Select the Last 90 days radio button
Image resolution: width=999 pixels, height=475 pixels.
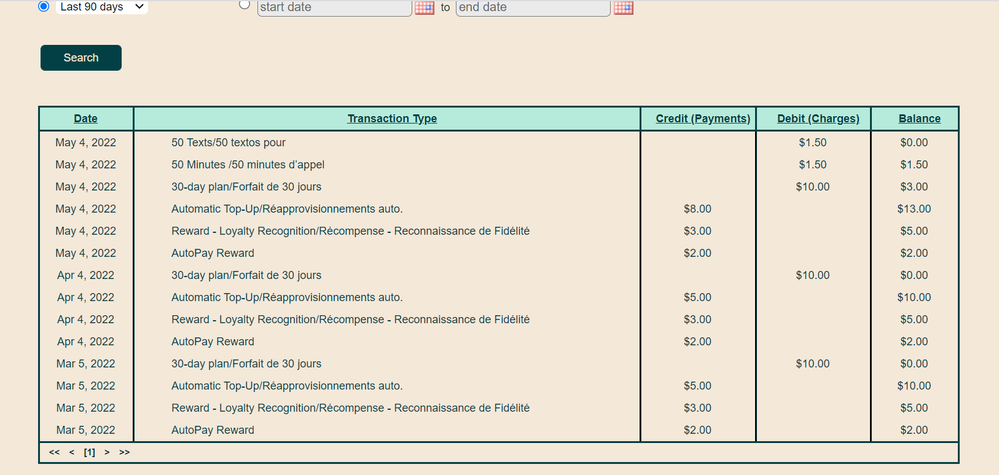(43, 7)
